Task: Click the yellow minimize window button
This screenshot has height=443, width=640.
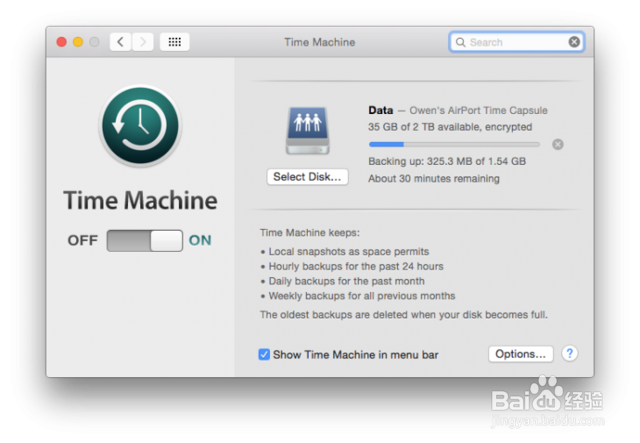Action: 78,42
